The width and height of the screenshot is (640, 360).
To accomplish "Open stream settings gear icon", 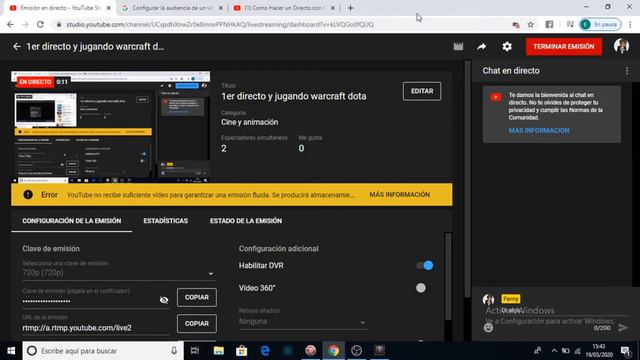I will pyautogui.click(x=507, y=47).
